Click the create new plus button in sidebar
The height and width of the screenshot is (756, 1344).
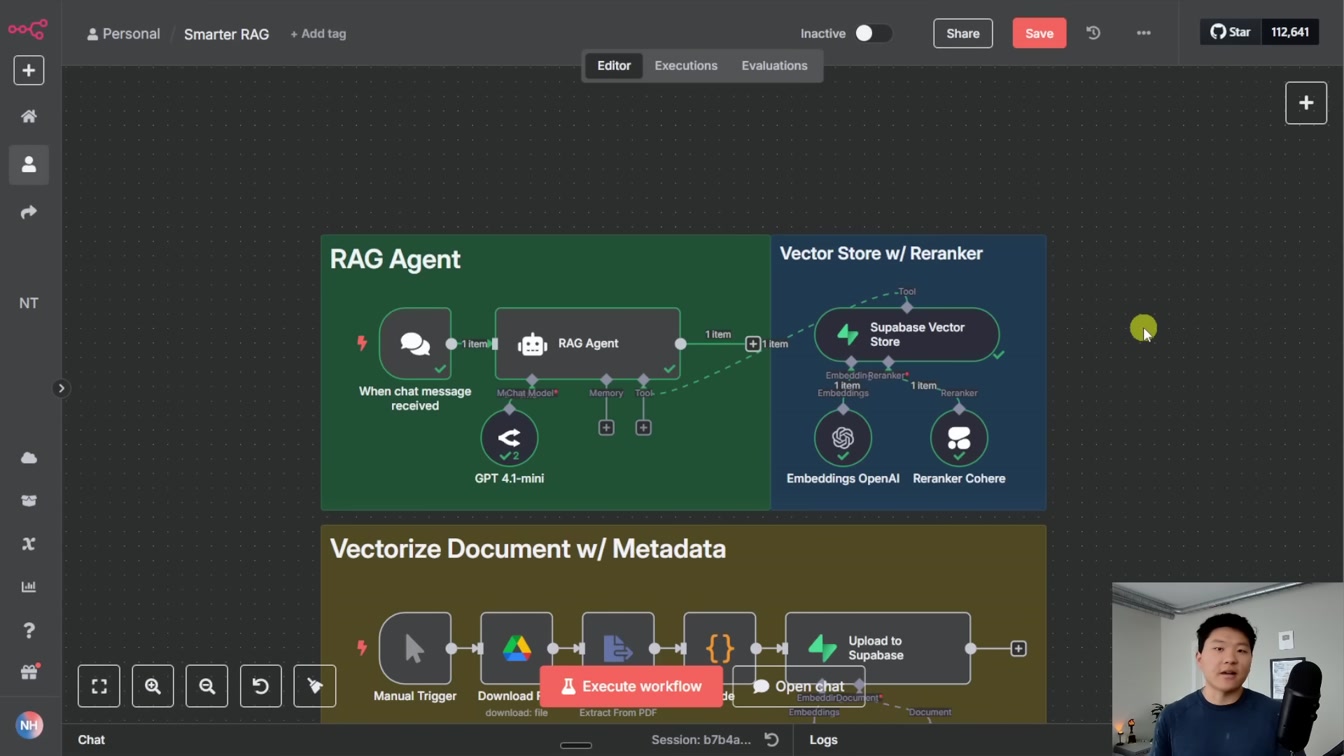(29, 70)
